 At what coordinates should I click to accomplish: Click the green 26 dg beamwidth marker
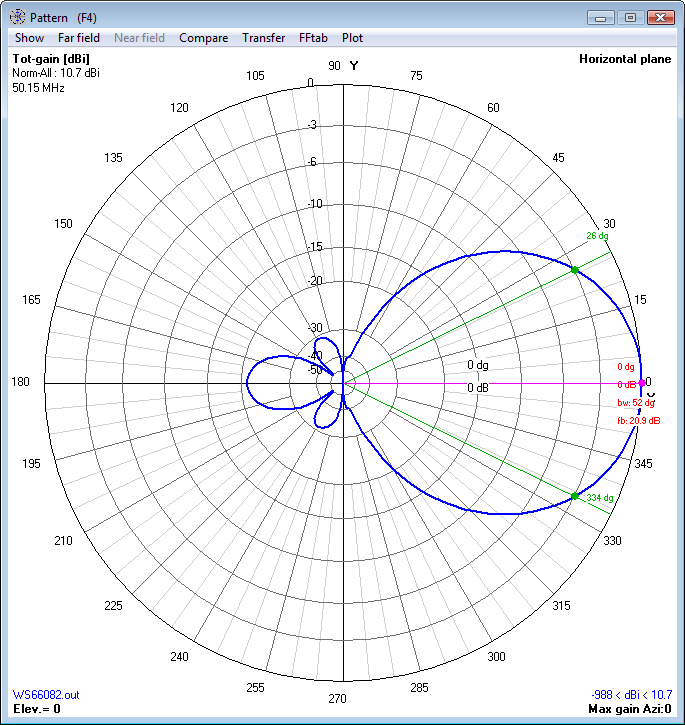click(574, 270)
